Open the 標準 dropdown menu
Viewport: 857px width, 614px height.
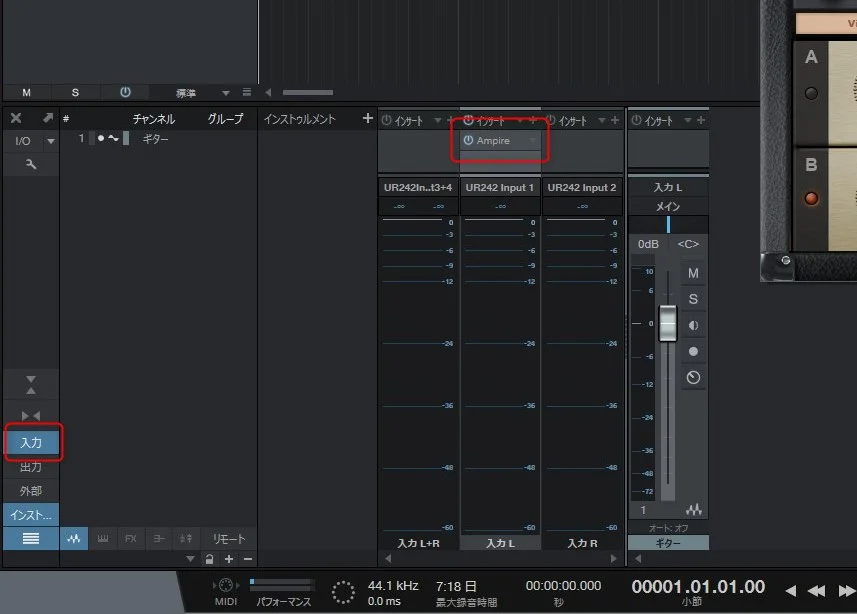(x=226, y=93)
